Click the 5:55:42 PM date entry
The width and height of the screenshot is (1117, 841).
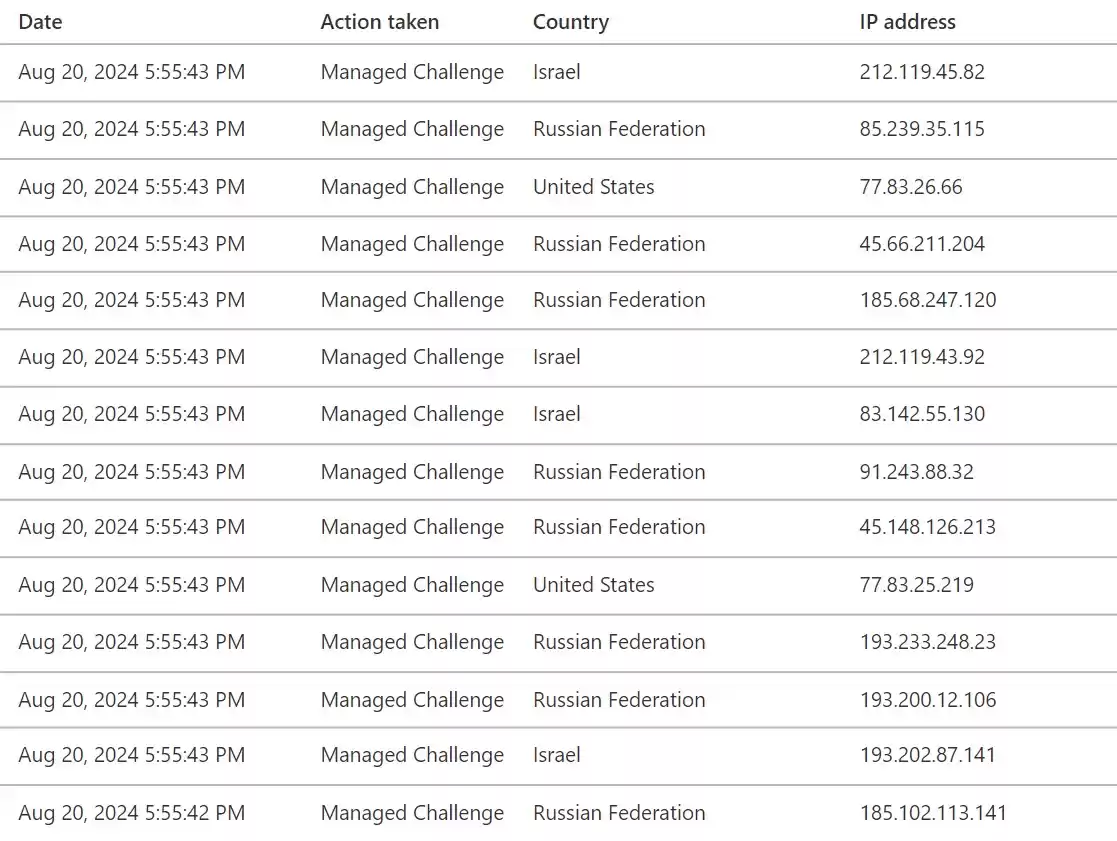pos(131,813)
